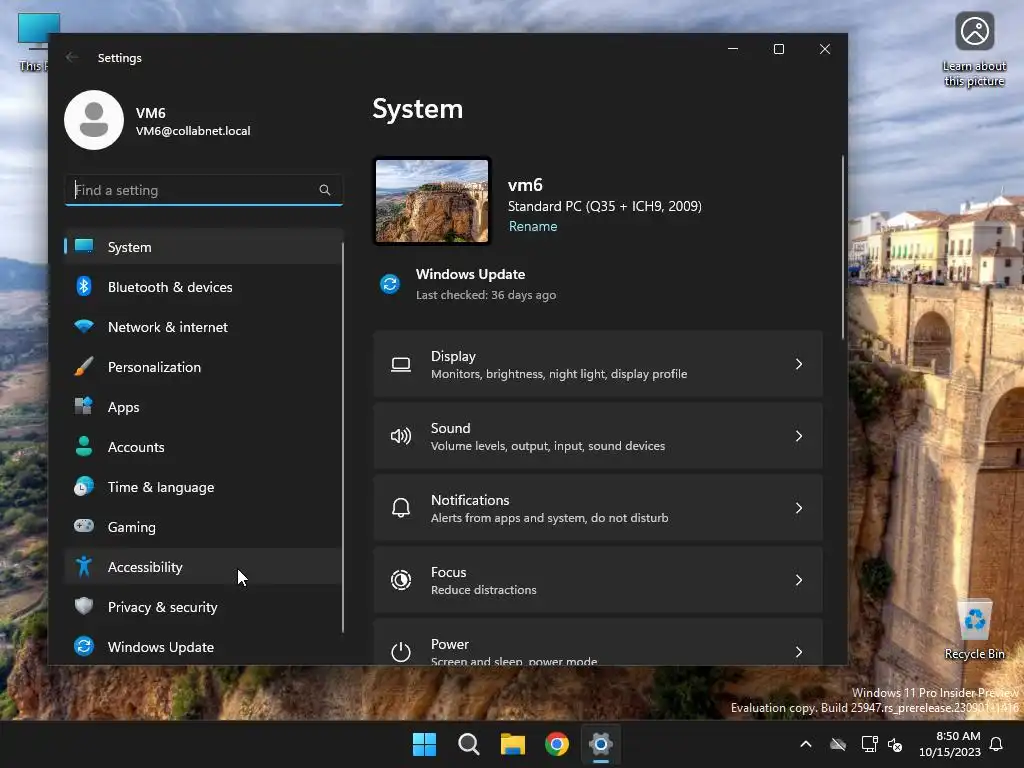
Task: Expand Display settings chevron
Action: pyautogui.click(x=799, y=364)
